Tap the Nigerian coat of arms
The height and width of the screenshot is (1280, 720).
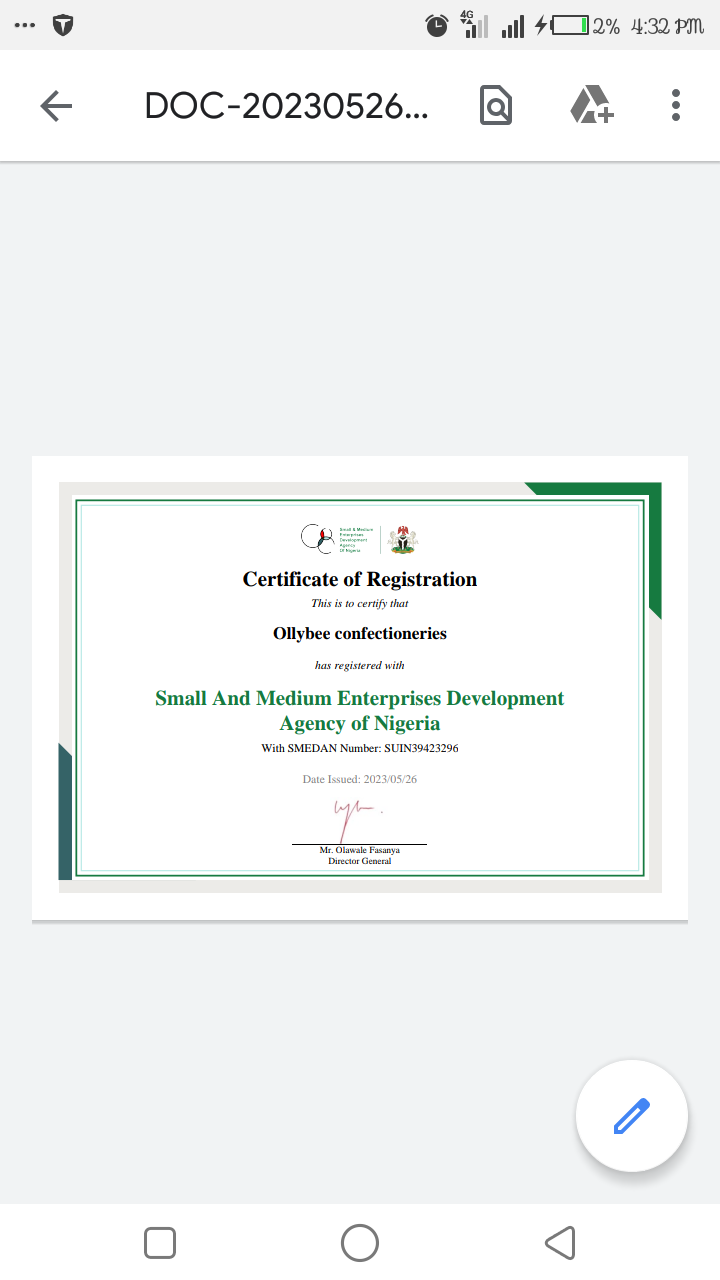403,538
